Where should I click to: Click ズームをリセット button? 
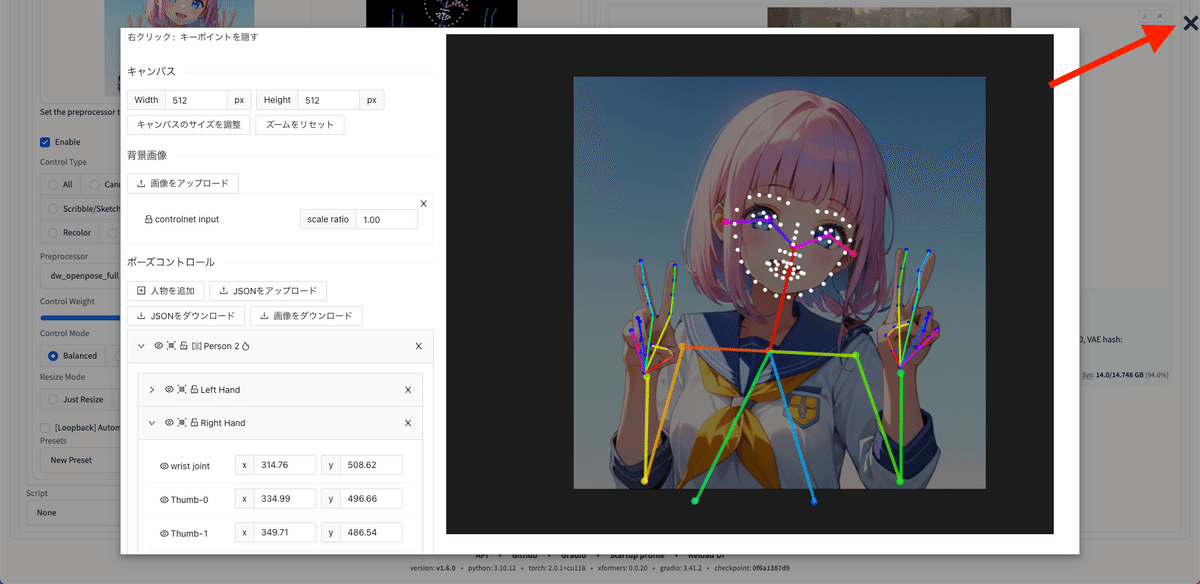coord(300,125)
